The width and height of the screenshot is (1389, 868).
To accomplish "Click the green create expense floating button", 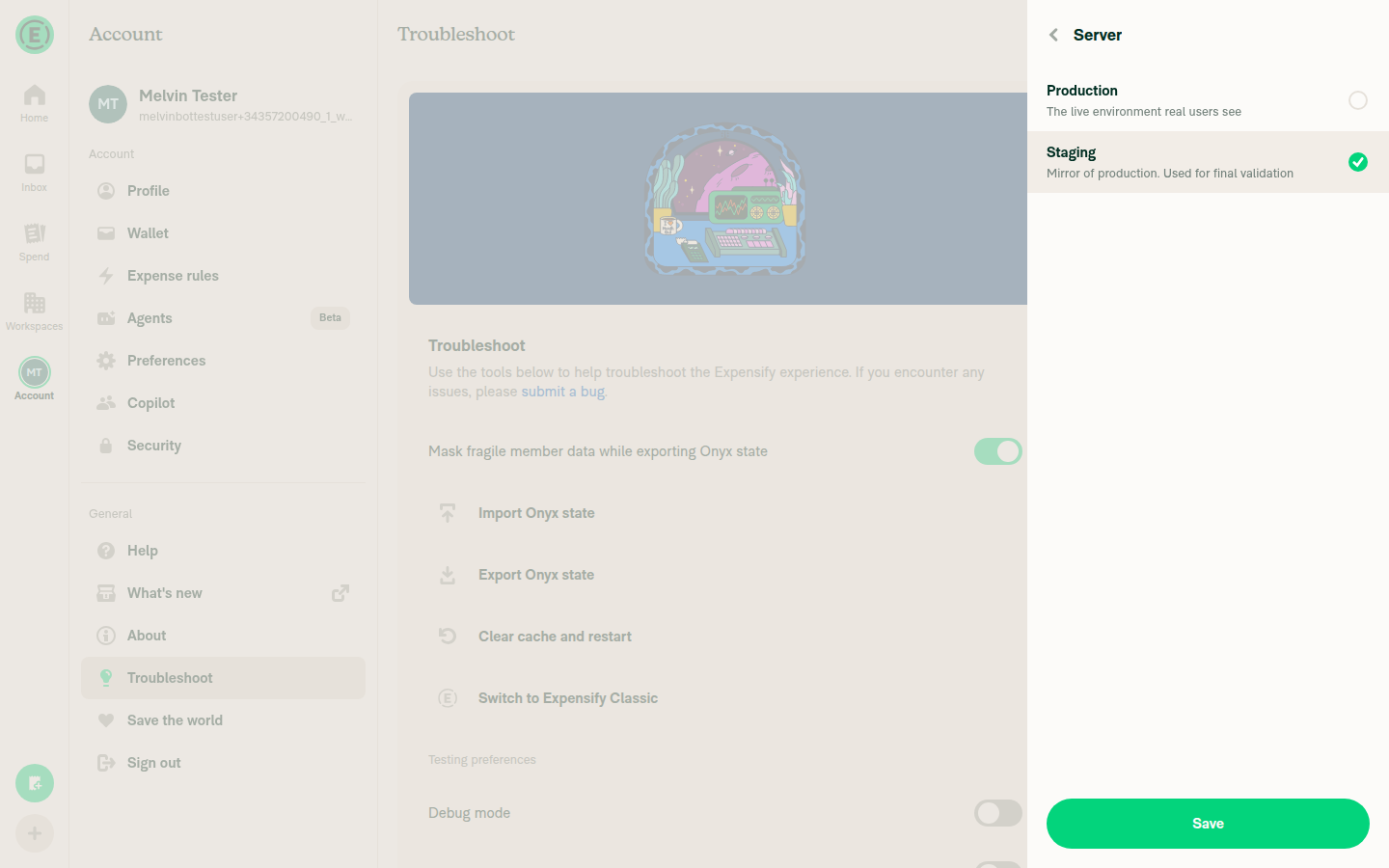I will click(x=35, y=783).
